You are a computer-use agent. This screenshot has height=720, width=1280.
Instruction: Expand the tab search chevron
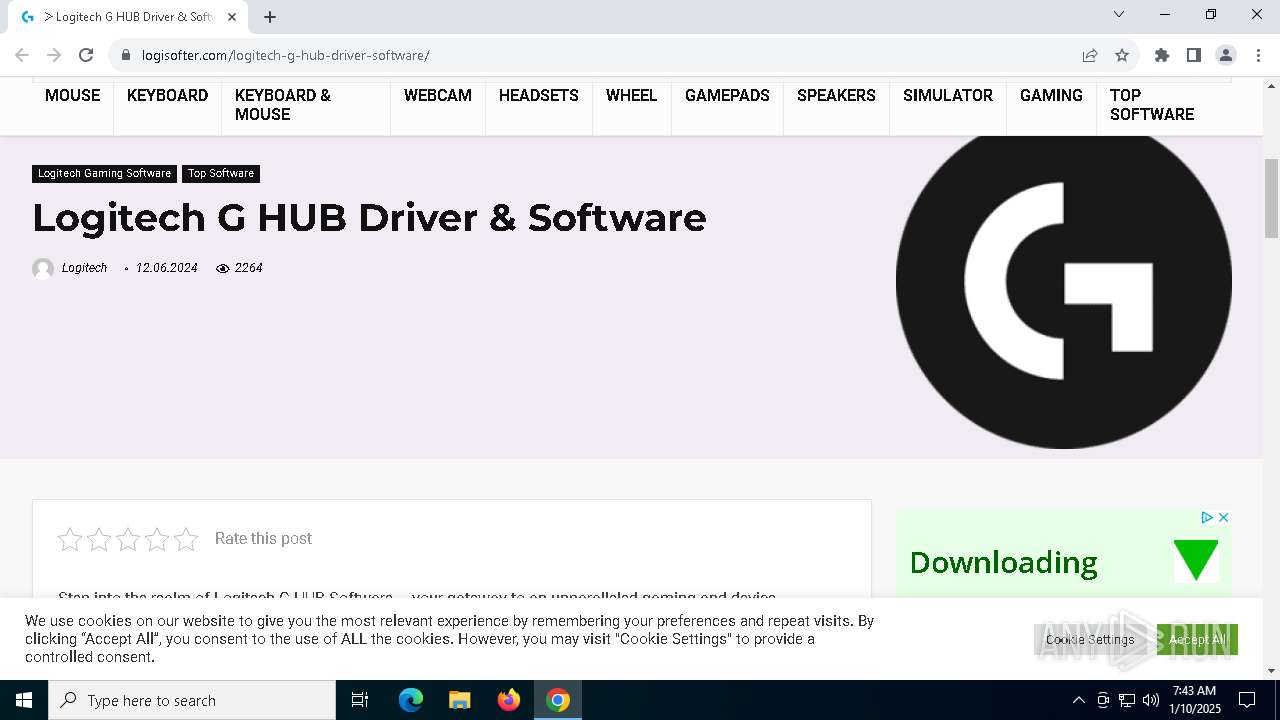pos(1119,14)
